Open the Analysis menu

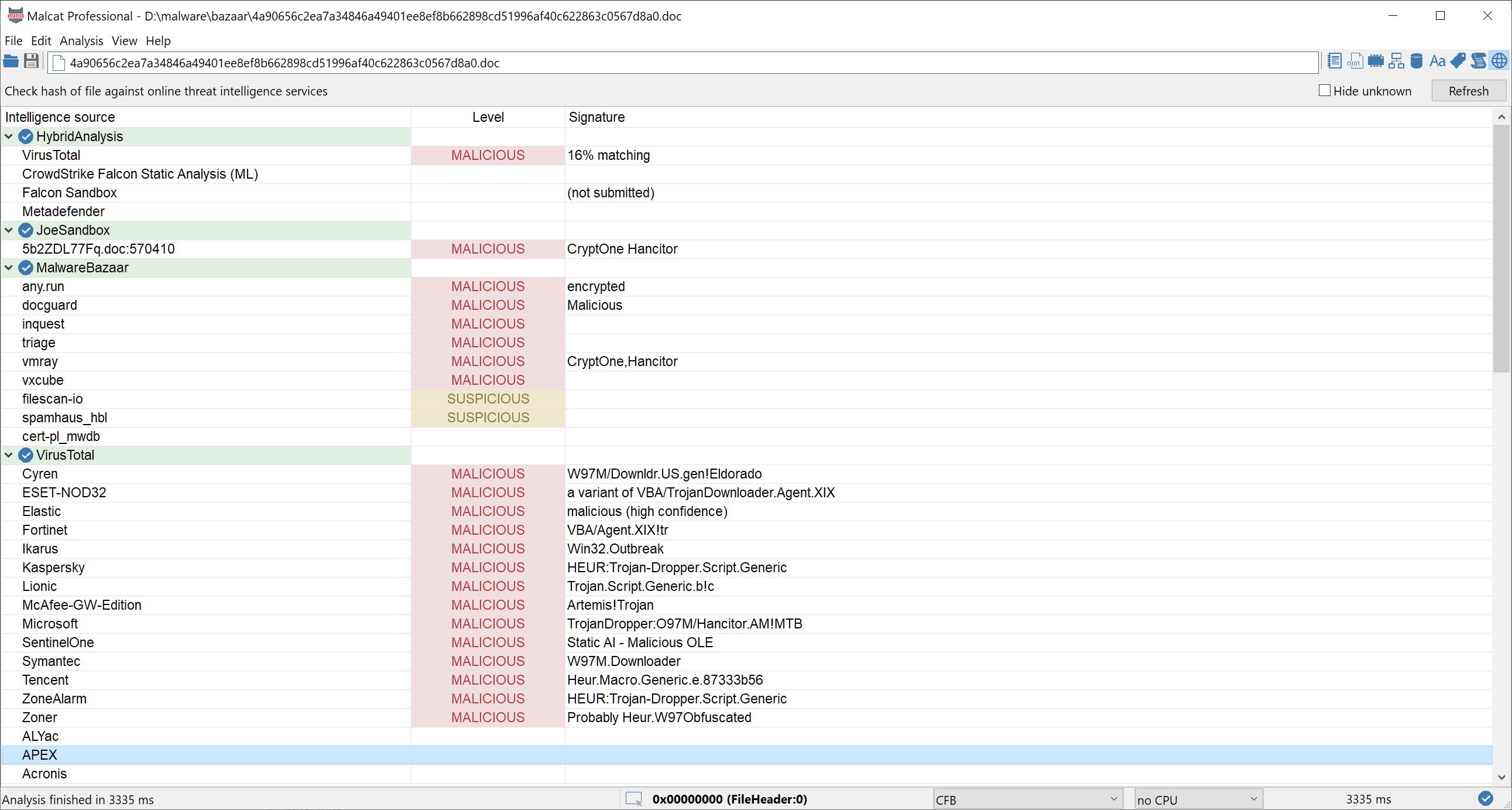81,40
